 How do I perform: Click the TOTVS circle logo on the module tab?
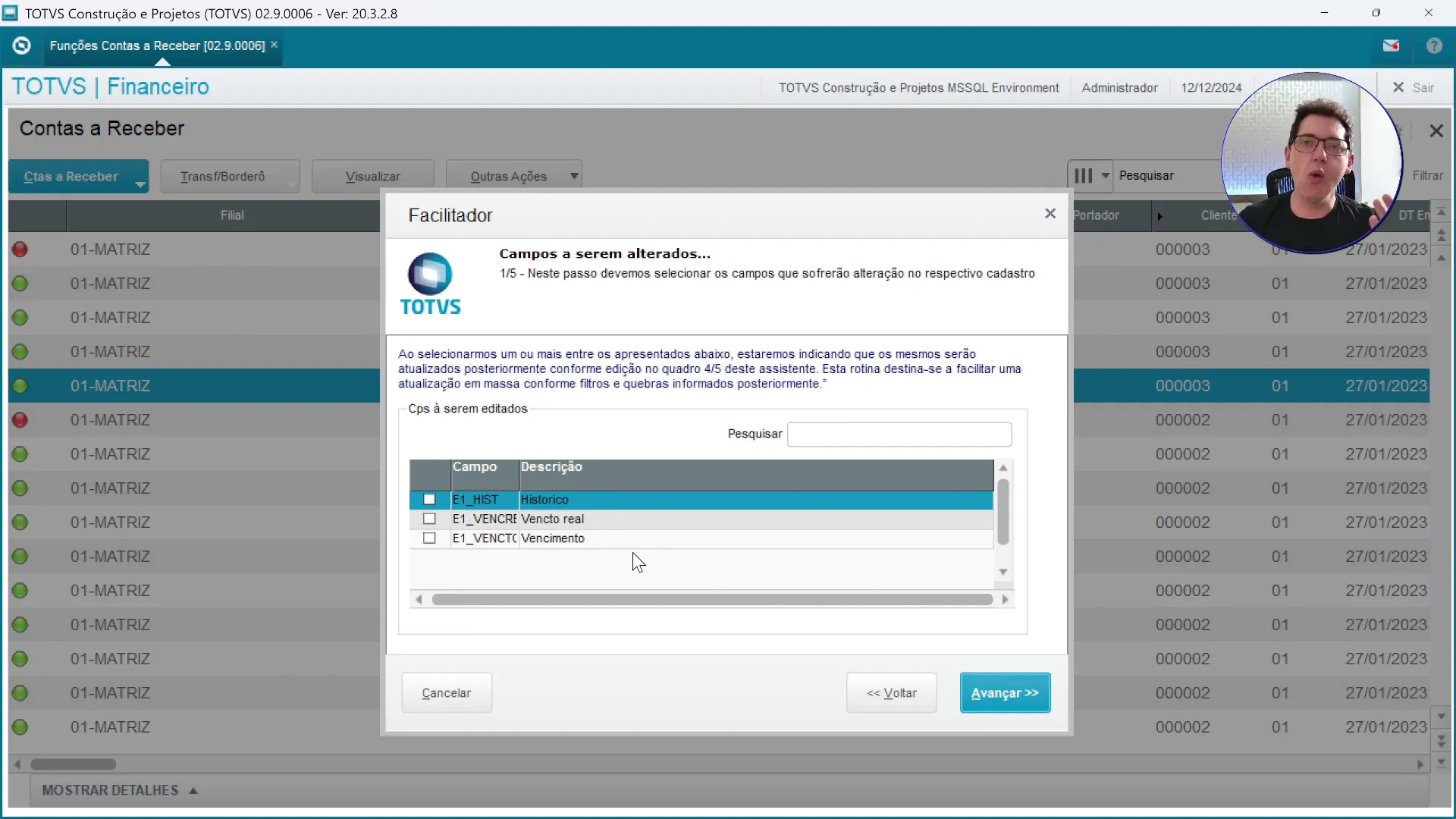pyautogui.click(x=21, y=45)
